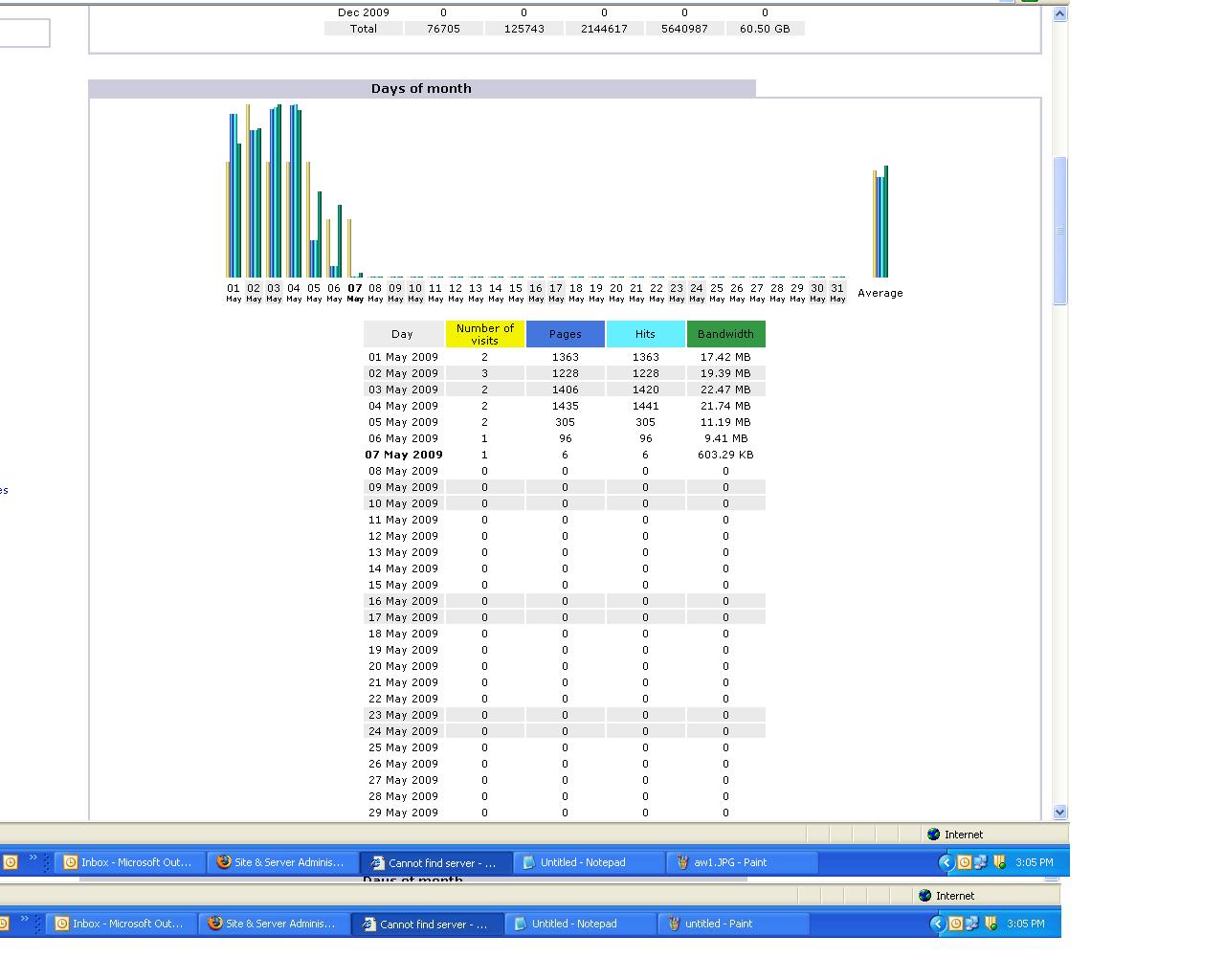Select Cannot find server window on aw1.JPG taskbar
This screenshot has width=1225, height=980.
pos(435,862)
